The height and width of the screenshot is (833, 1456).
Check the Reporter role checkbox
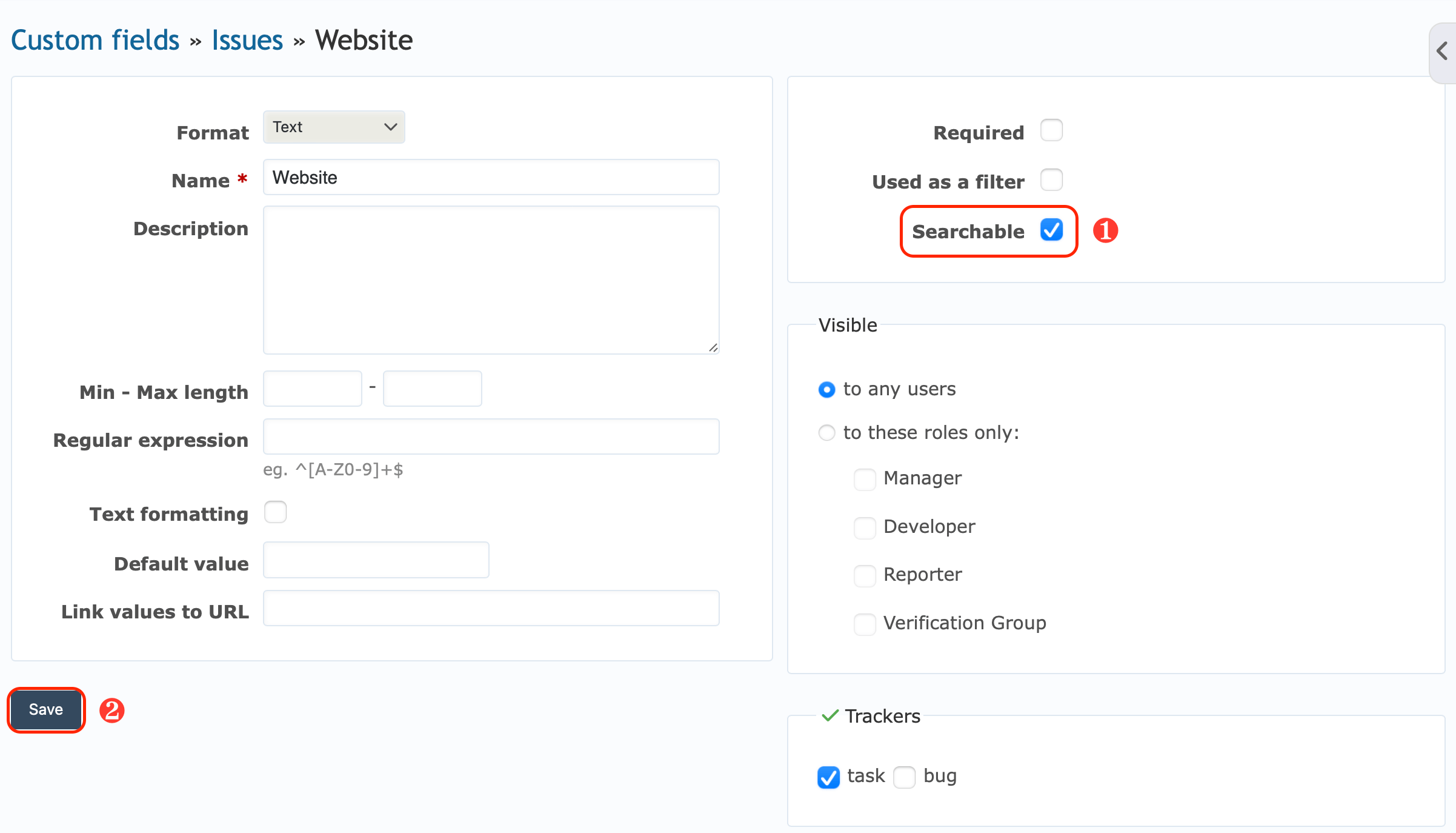tap(865, 575)
